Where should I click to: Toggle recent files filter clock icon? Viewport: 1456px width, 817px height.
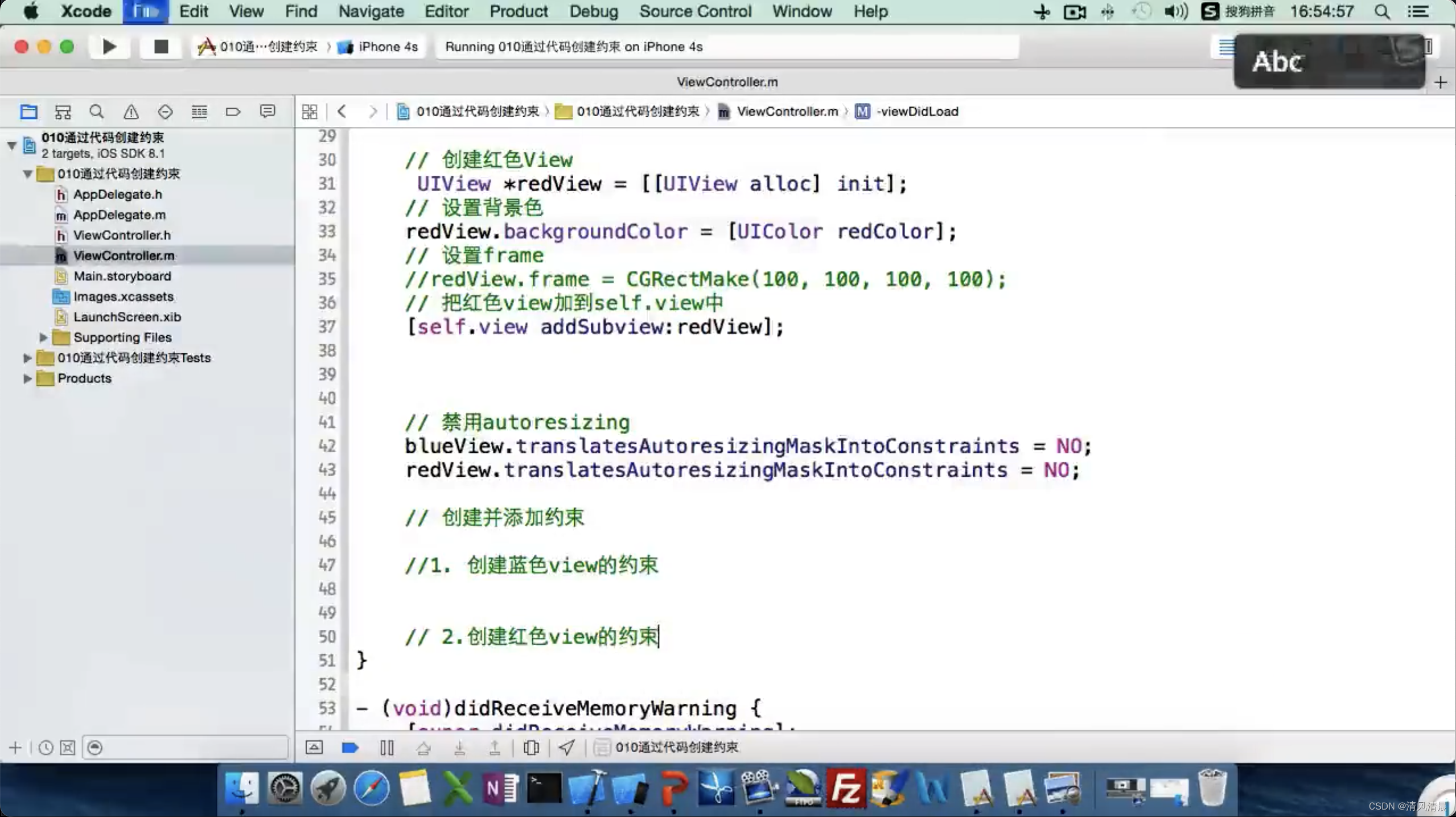click(x=46, y=748)
